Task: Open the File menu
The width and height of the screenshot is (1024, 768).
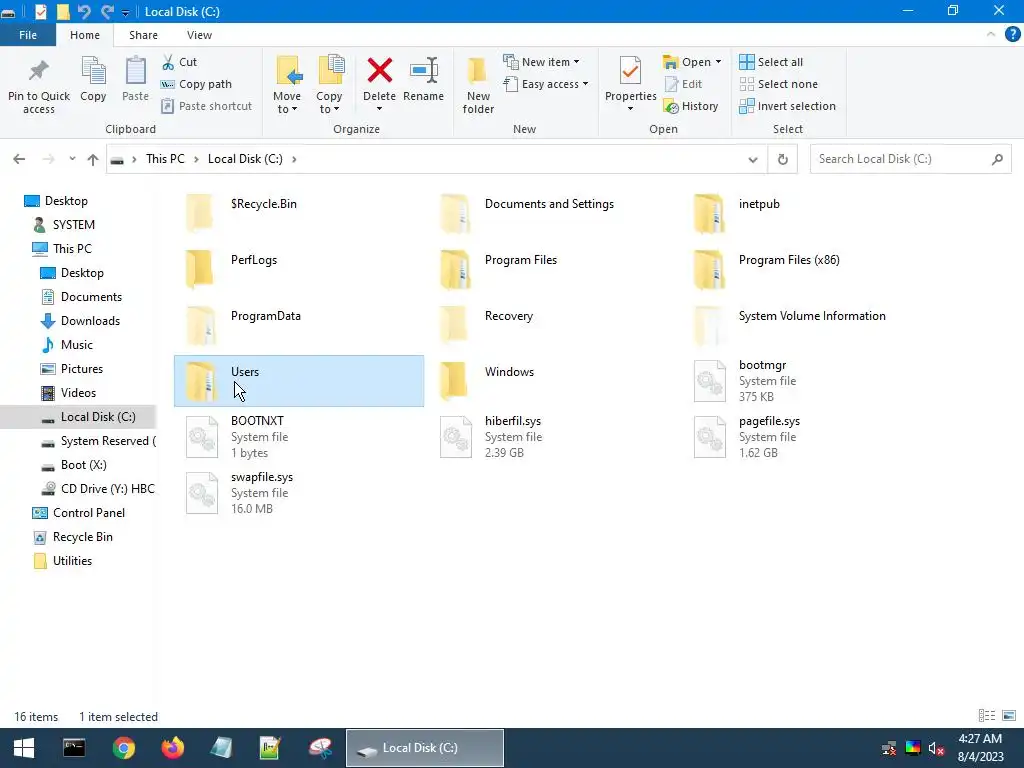Action: coord(27,35)
